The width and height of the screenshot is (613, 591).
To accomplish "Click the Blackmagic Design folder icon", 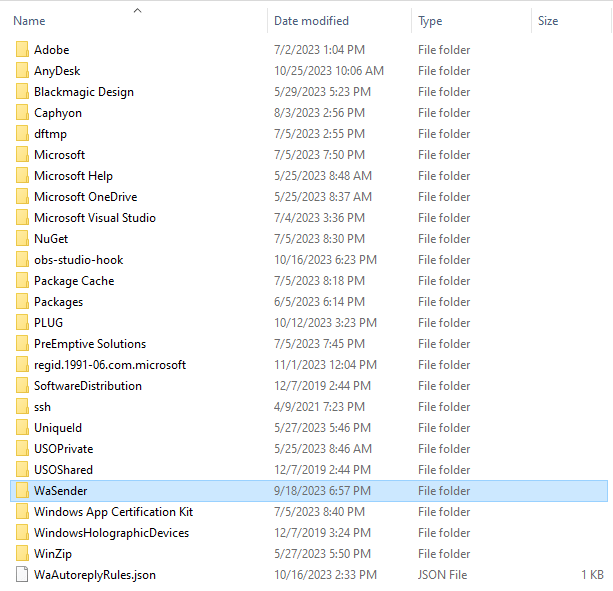I will coord(22,92).
